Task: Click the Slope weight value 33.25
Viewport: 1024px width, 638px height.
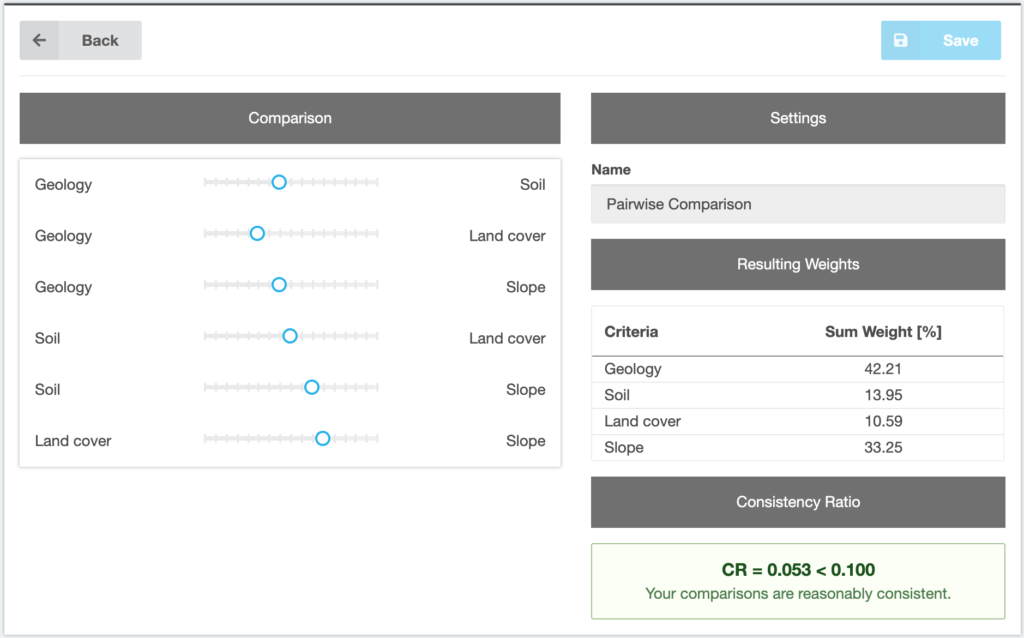Action: (883, 447)
